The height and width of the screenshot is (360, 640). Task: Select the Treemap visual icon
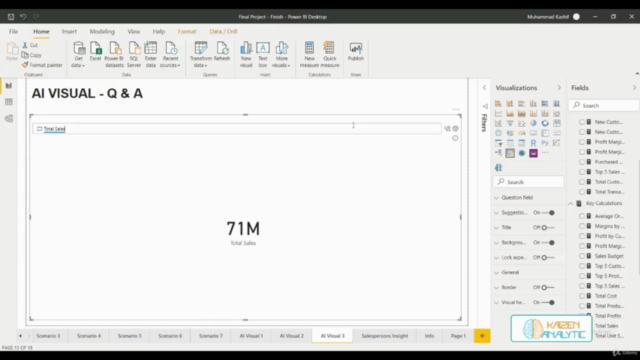(x=557, y=123)
